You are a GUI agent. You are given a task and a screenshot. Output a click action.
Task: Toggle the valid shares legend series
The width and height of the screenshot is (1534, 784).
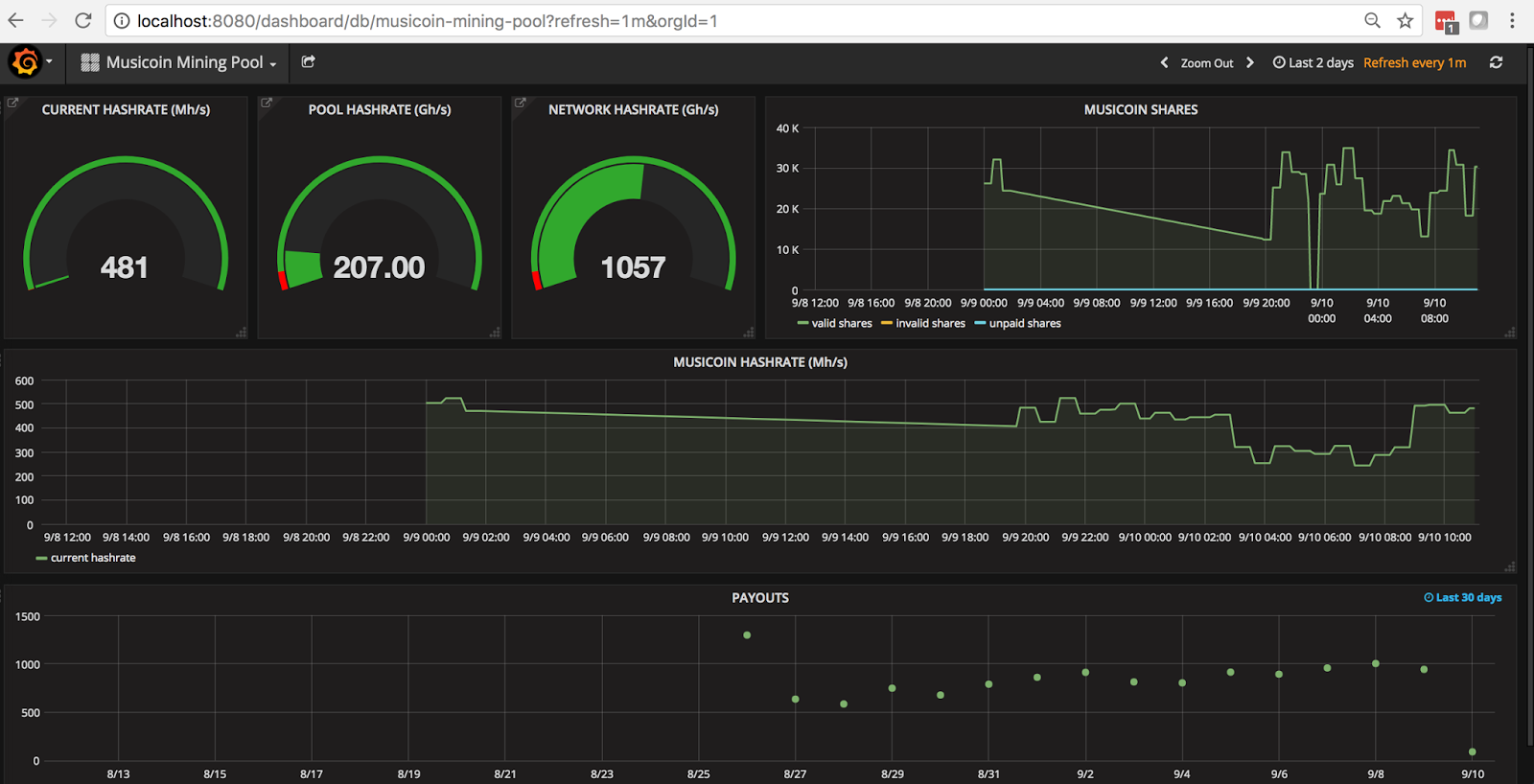835,323
